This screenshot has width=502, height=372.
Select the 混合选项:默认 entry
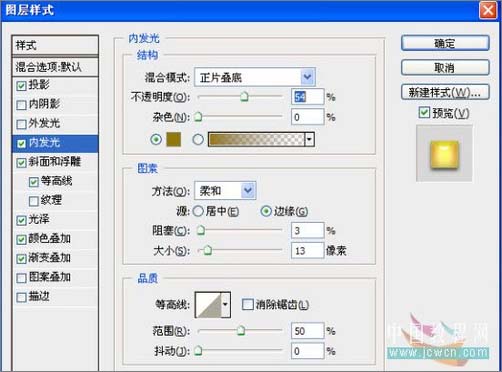coord(55,67)
